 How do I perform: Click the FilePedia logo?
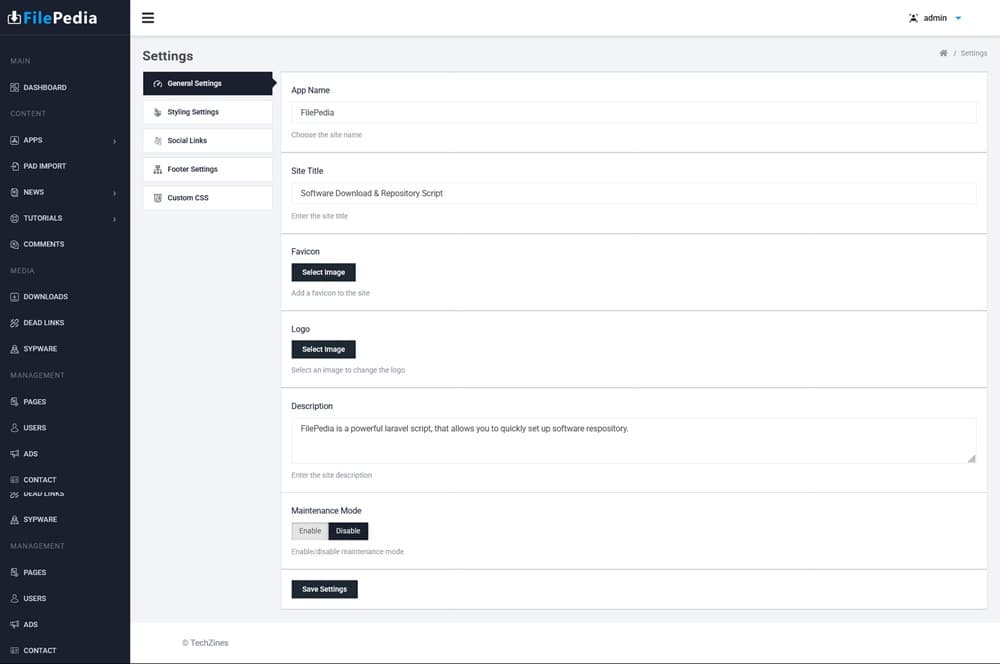pyautogui.click(x=53, y=17)
